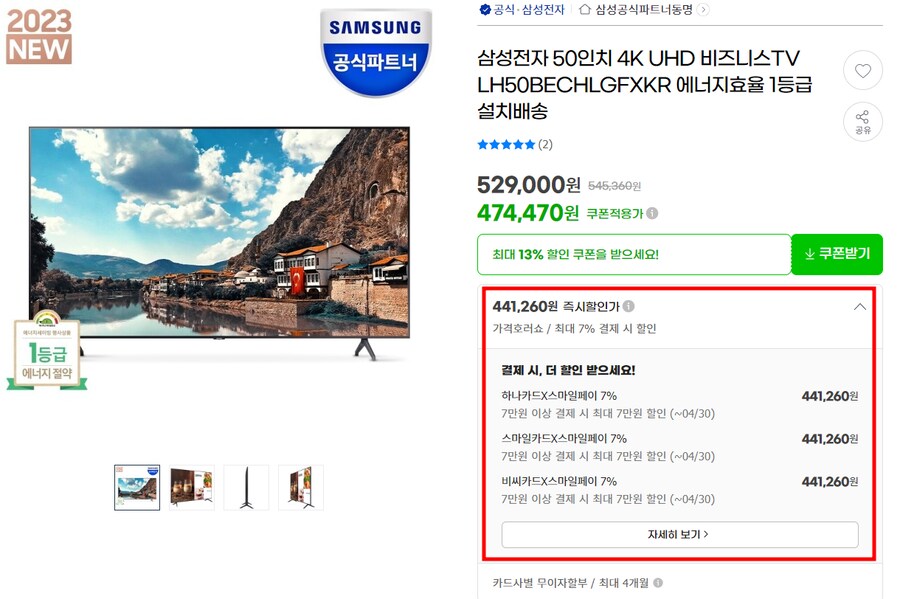Screen dimensions: 900x599
Task: Select second thumbnail showing TV in shop
Action: pos(192,488)
